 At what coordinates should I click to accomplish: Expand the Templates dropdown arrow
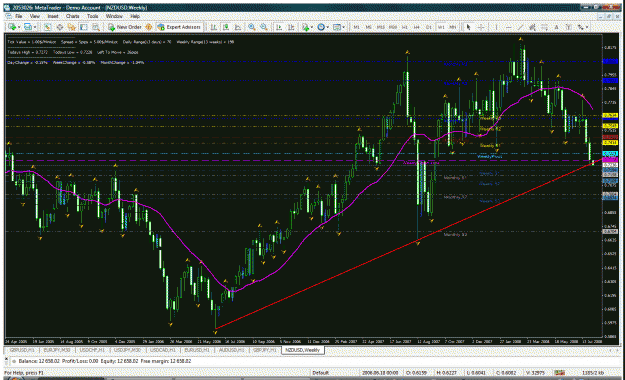pyautogui.click(x=344, y=27)
